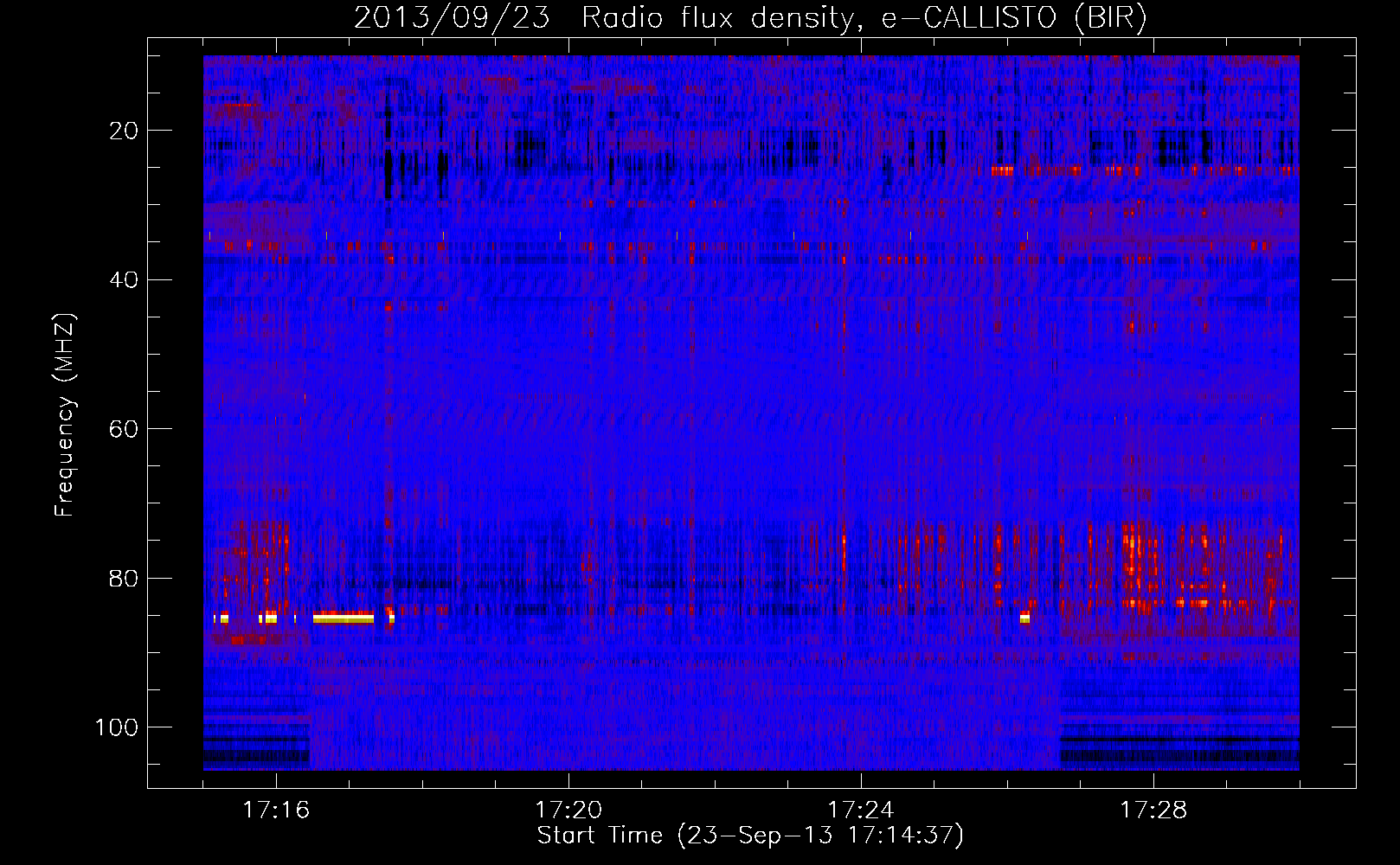This screenshot has width=1400, height=865.
Task: Click the 17:16 time tick label
Action: coord(276,810)
